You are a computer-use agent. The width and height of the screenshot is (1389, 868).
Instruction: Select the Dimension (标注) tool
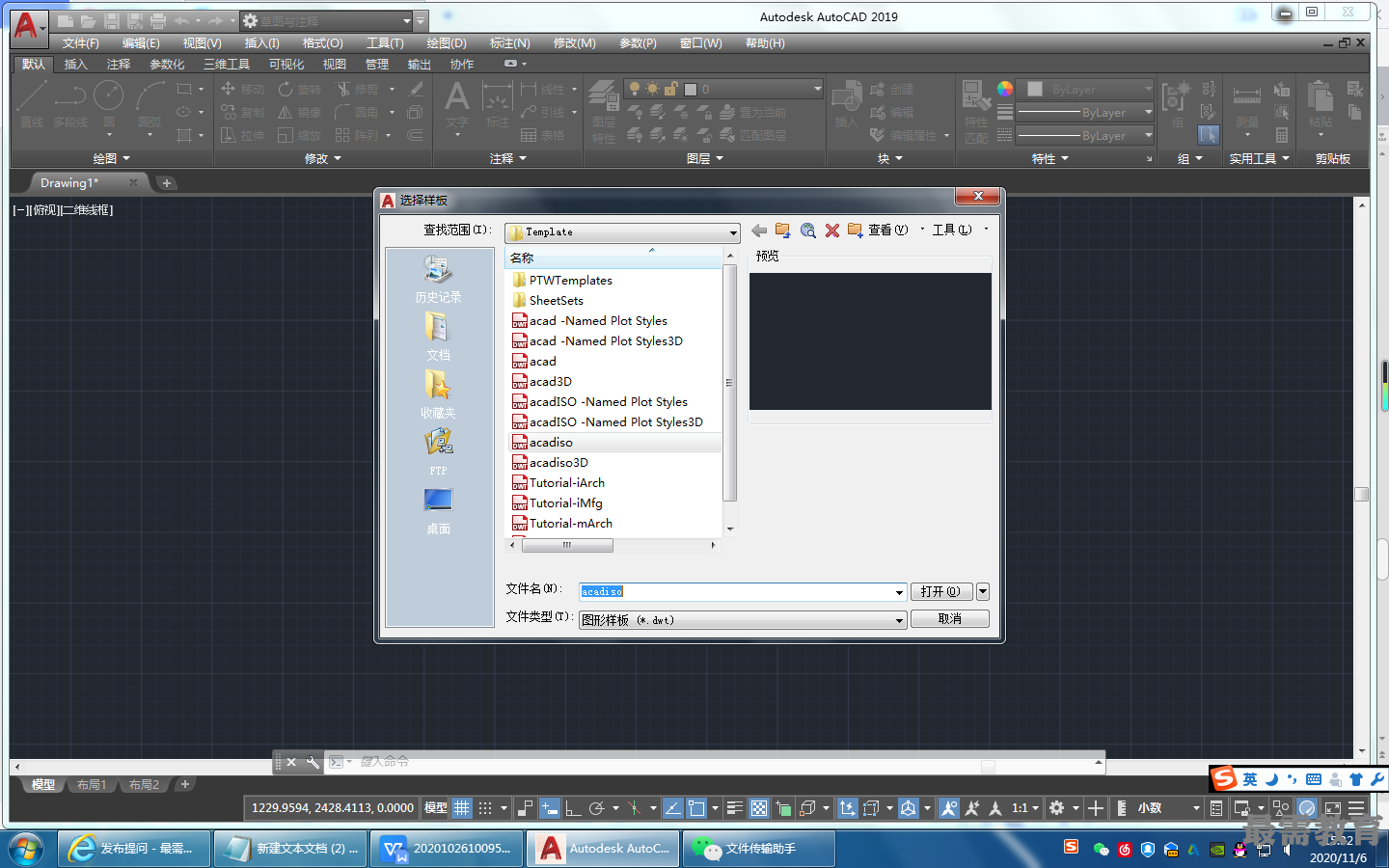[497, 104]
